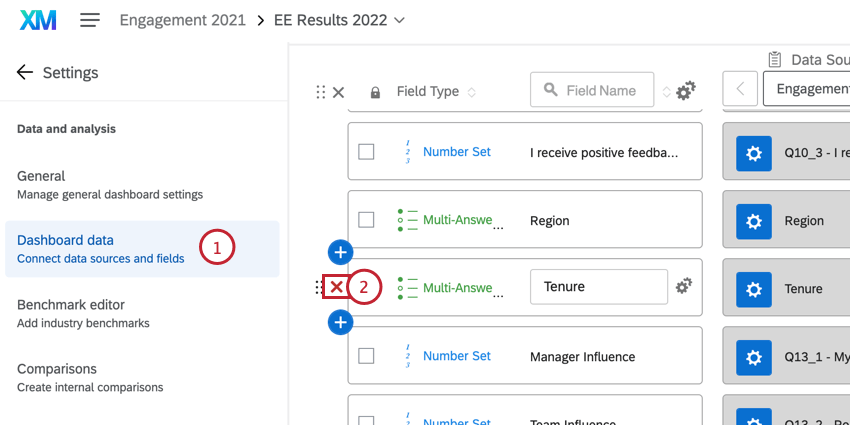Check the box for Manager Influence field
The height and width of the screenshot is (425, 850).
point(366,356)
